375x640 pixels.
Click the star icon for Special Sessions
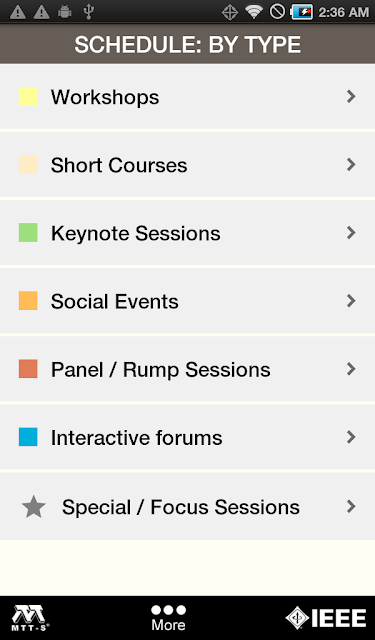[x=33, y=507]
